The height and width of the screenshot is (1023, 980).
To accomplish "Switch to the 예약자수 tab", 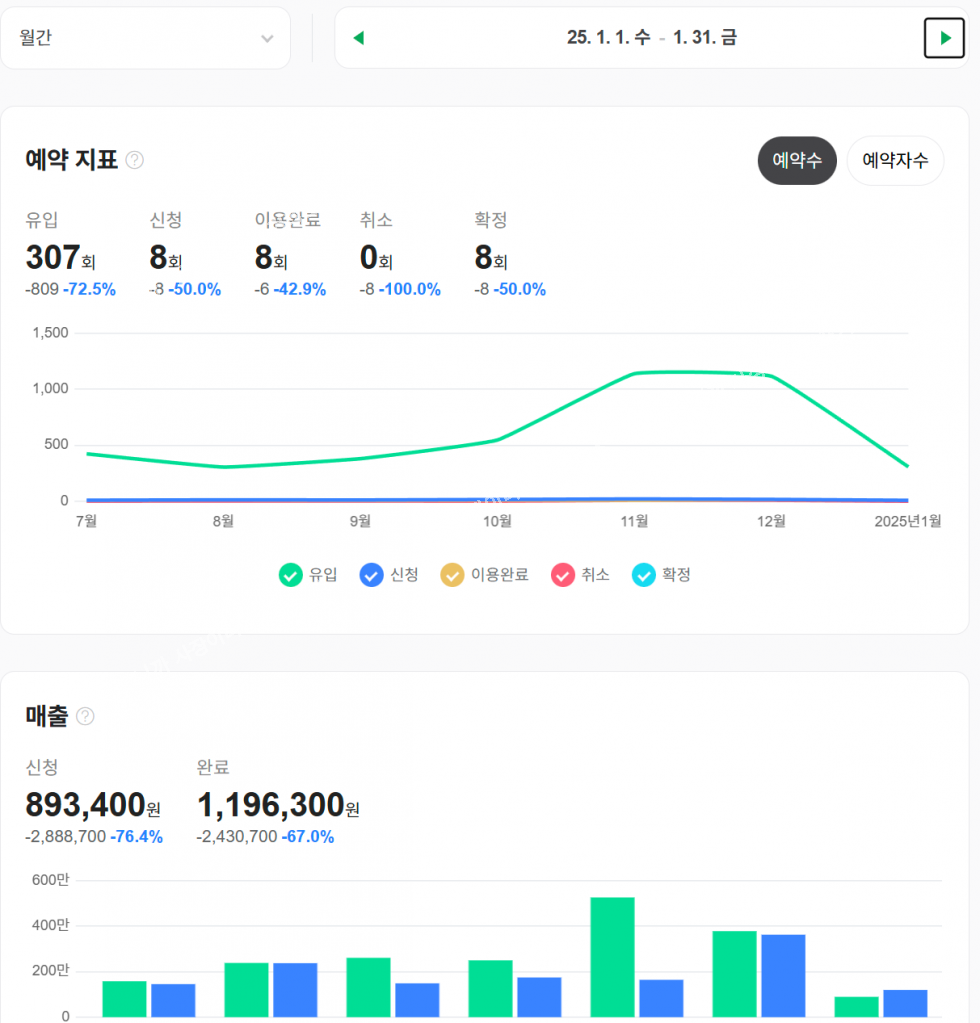I will [x=895, y=161].
